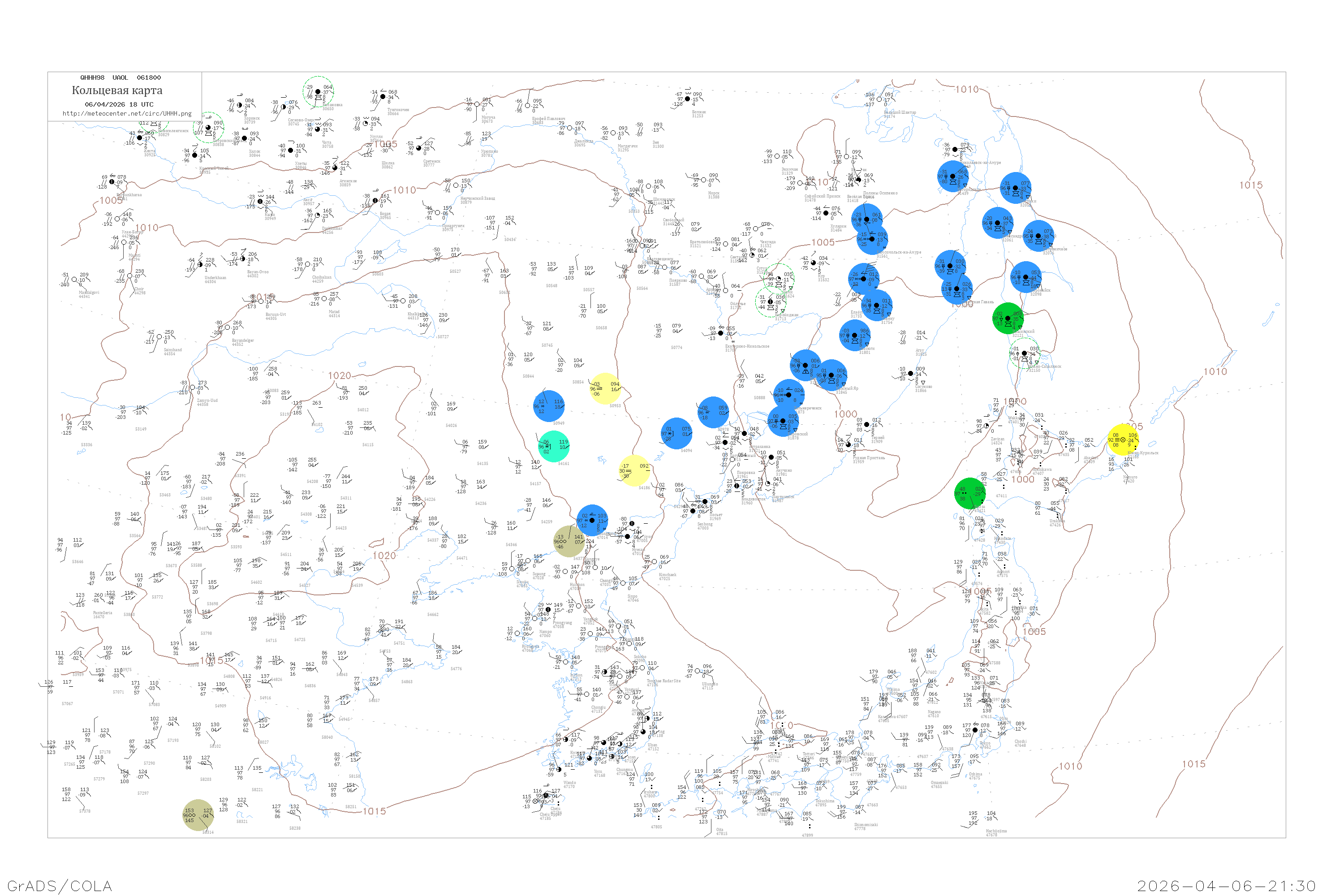Select dashed green circle at Биробиджан 31713
This screenshot has height=896, width=1344.
tap(770, 301)
